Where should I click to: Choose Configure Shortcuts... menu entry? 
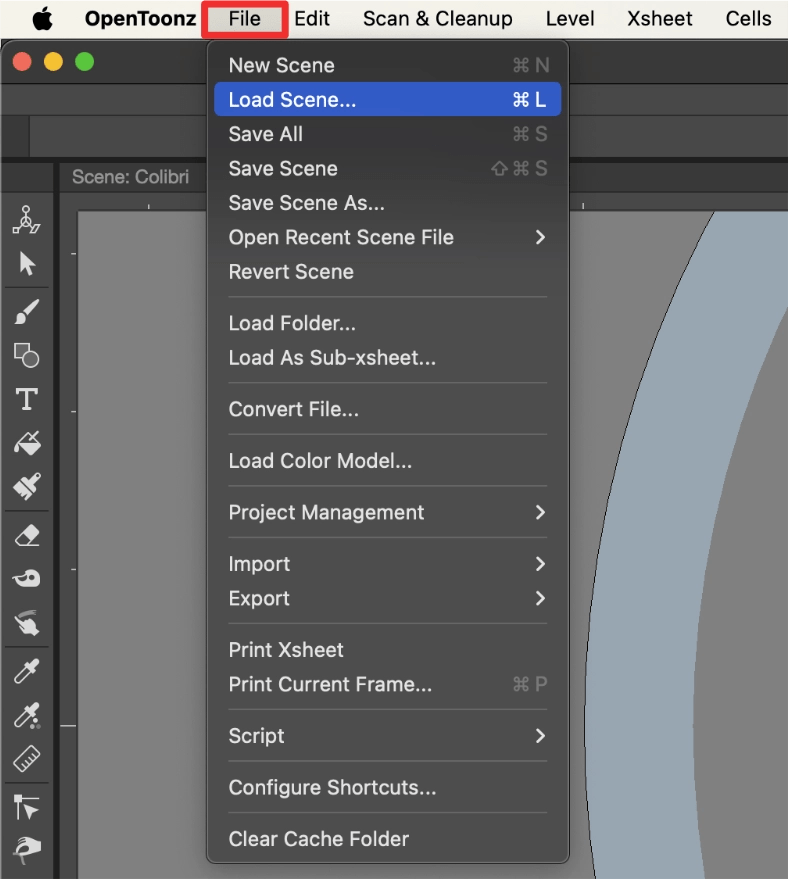click(387, 787)
